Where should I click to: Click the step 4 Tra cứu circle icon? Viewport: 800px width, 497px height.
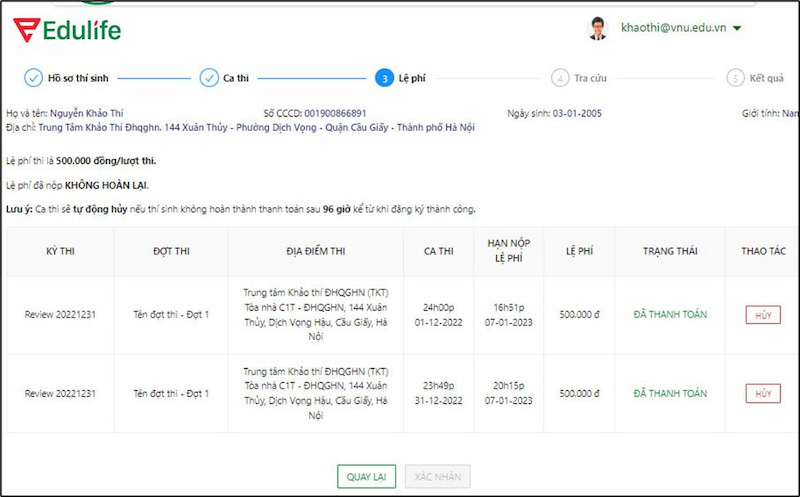pos(559,78)
